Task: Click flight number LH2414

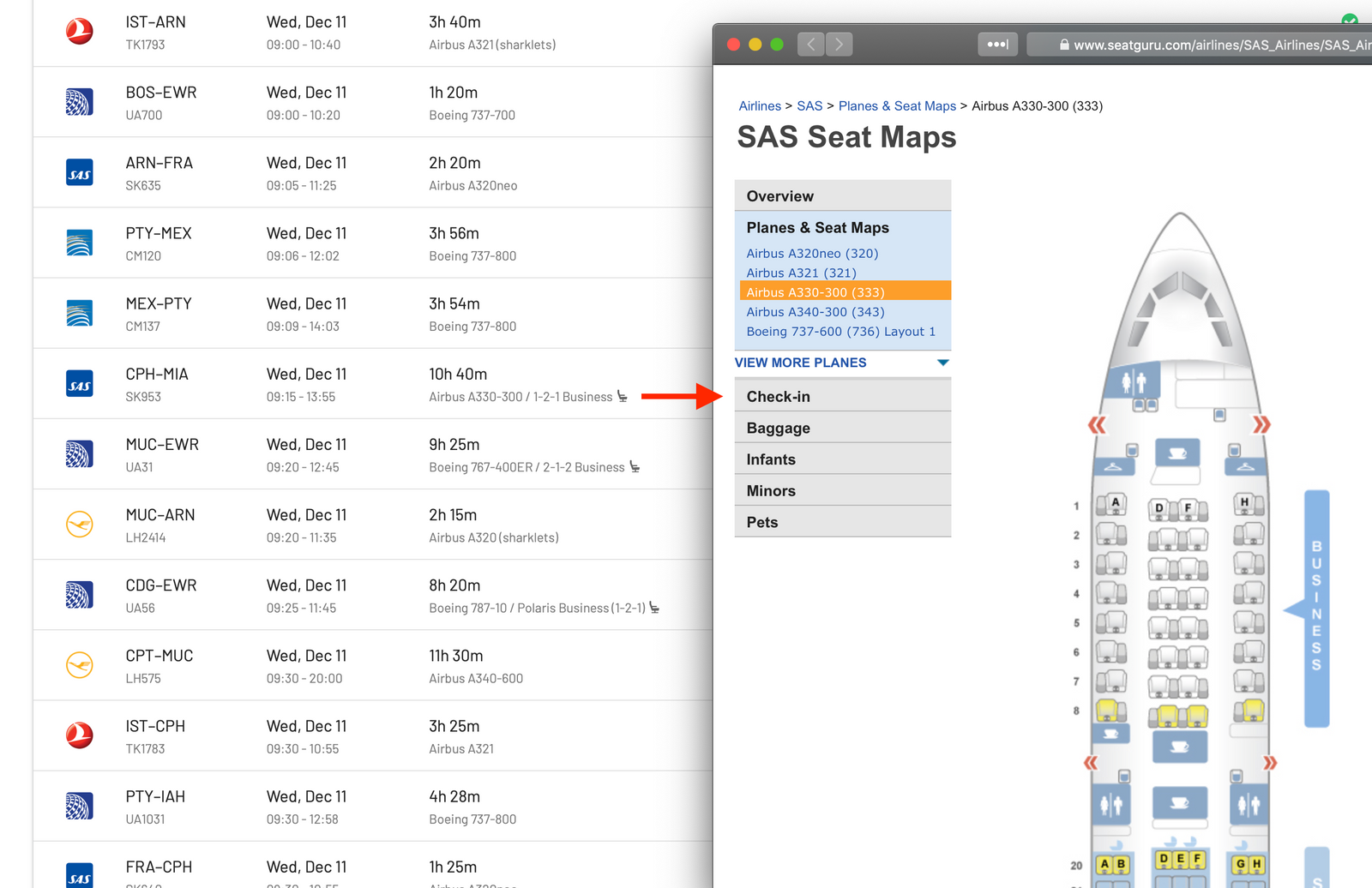Action: 146,537
